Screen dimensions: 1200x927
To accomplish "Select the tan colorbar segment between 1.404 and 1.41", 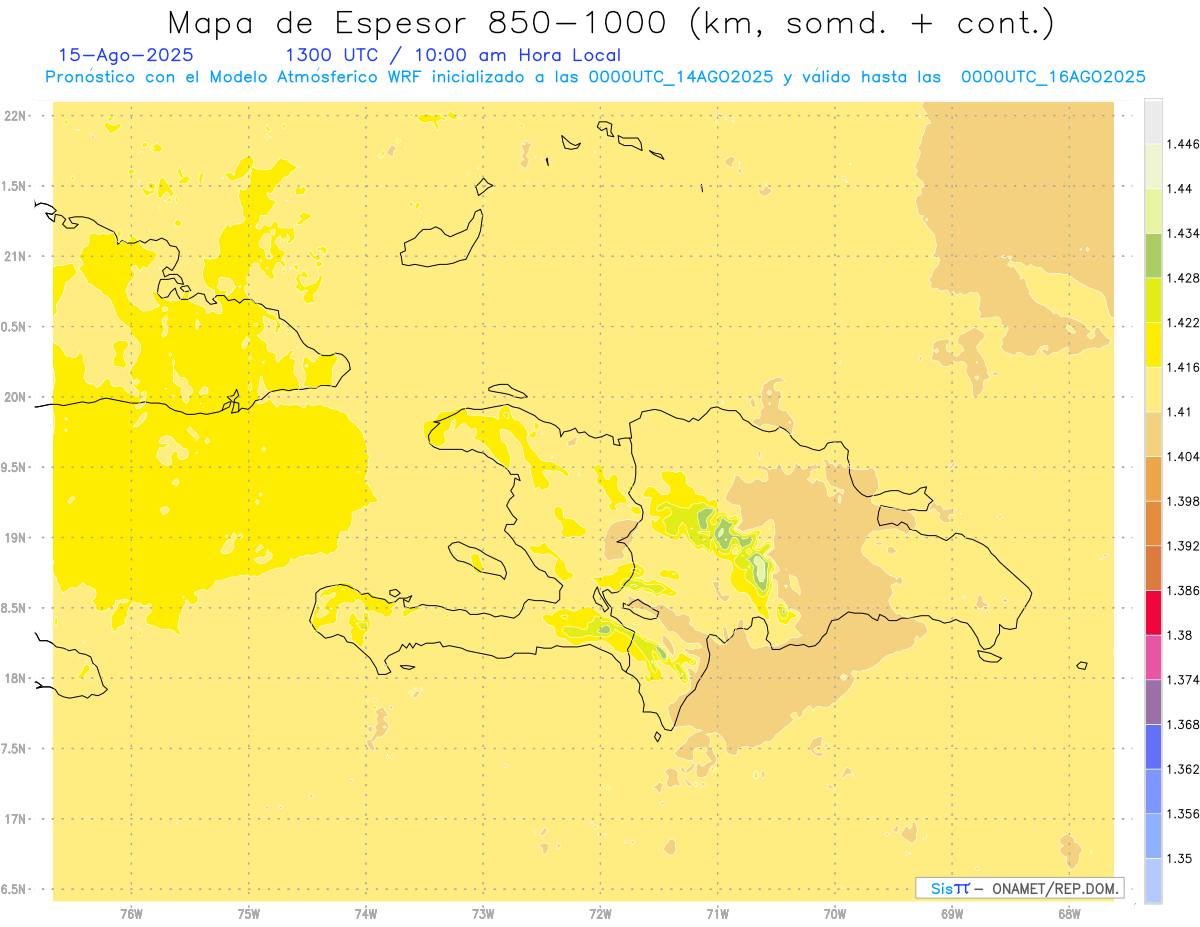I will point(1153,434).
